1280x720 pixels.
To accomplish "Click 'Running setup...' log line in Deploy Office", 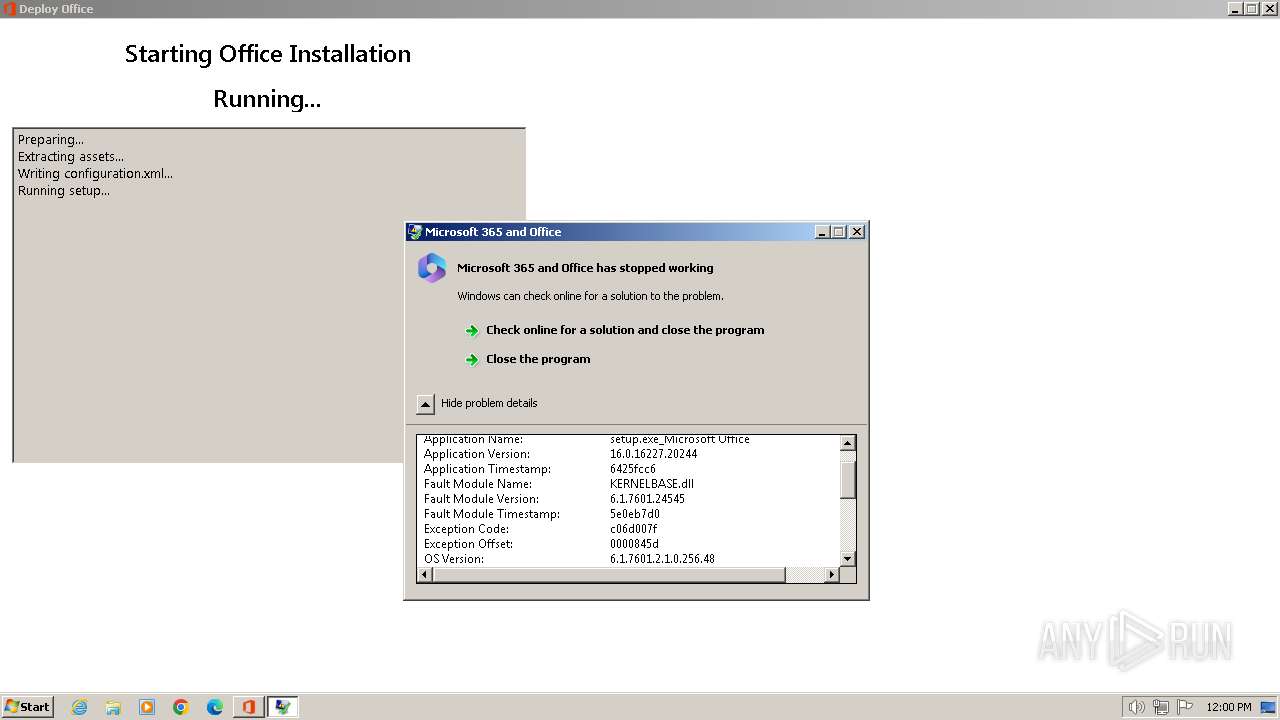I will [64, 191].
